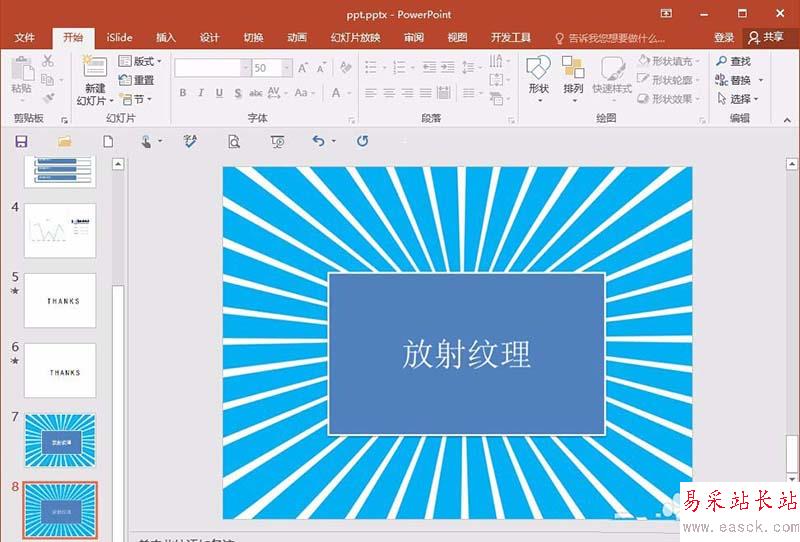Align text left
Image resolution: width=800 pixels, height=542 pixels.
pos(371,93)
